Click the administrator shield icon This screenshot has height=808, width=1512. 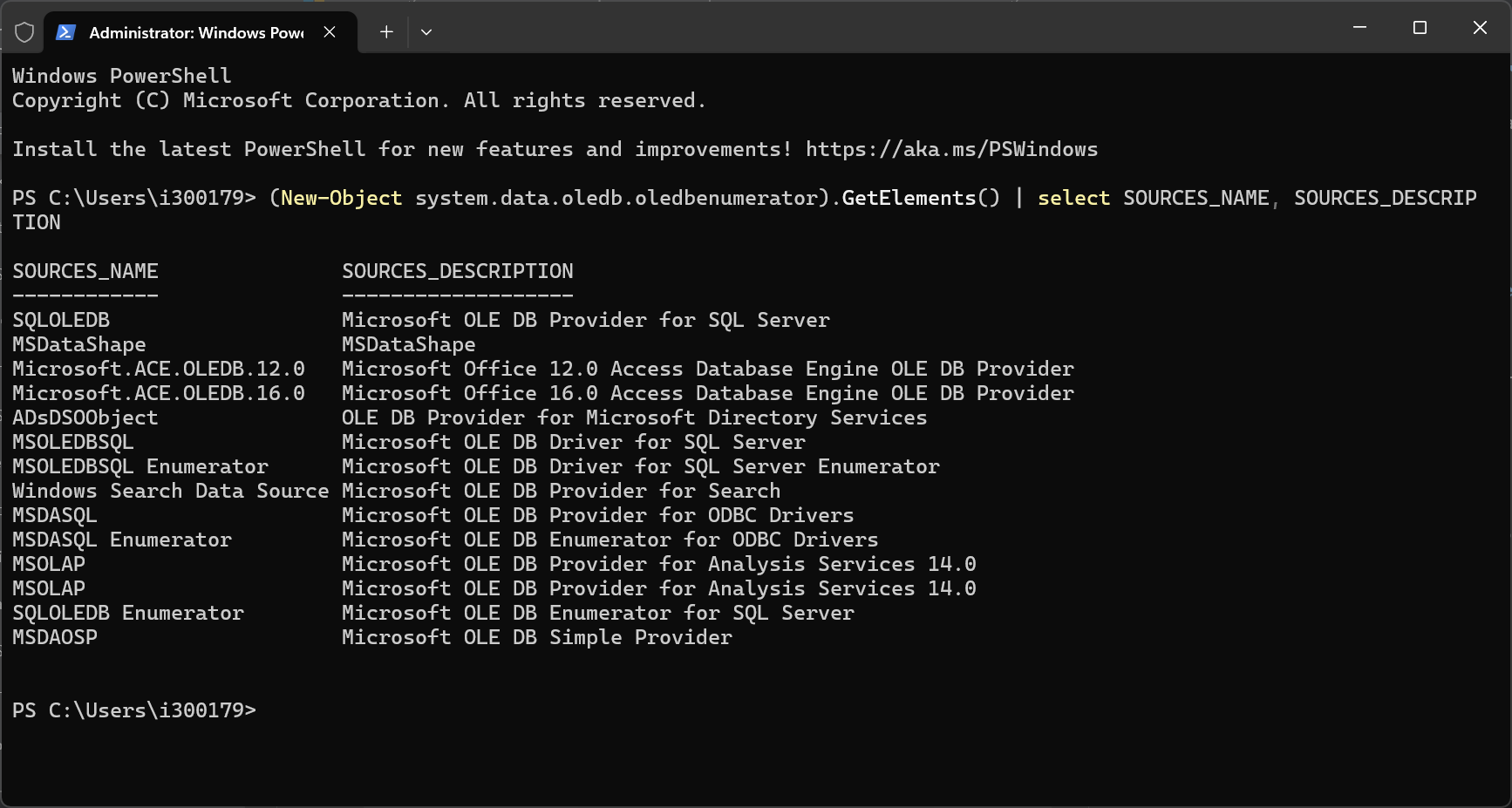(x=24, y=32)
